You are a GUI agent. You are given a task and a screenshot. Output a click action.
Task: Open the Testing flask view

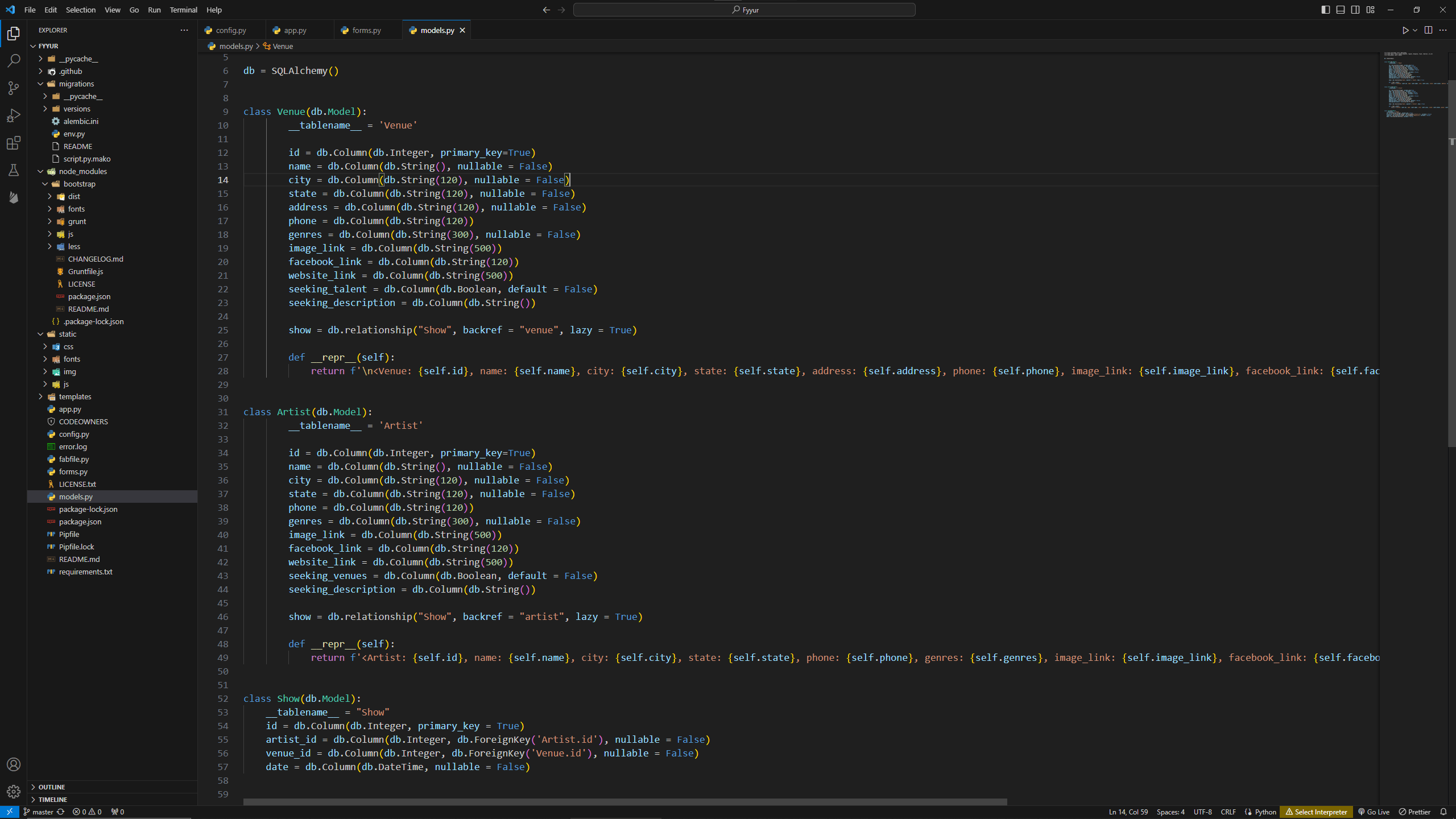pyautogui.click(x=14, y=170)
